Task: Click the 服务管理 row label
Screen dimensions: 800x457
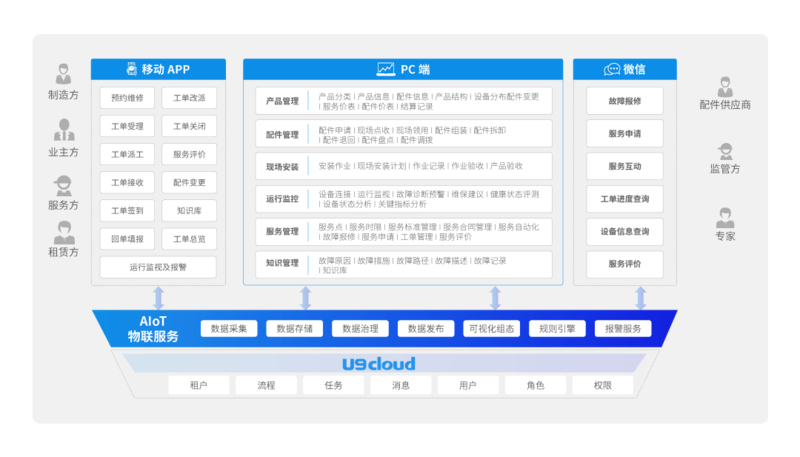Action: (x=282, y=232)
